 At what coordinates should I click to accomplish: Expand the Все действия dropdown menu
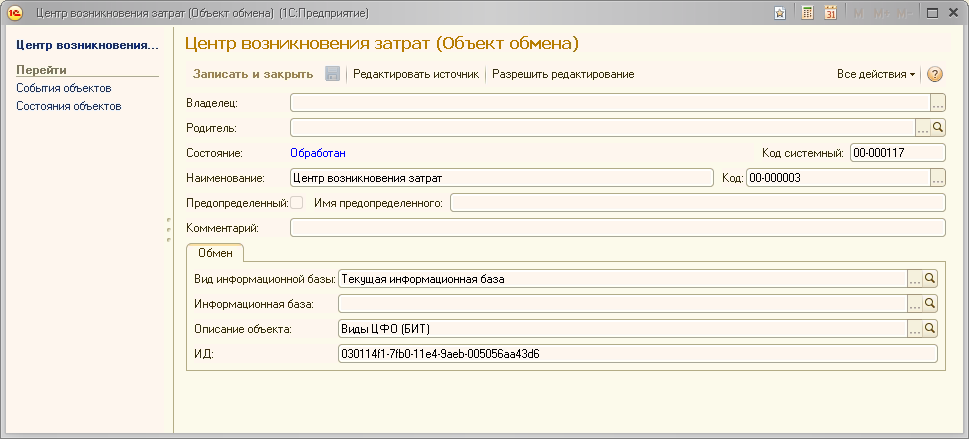[875, 75]
